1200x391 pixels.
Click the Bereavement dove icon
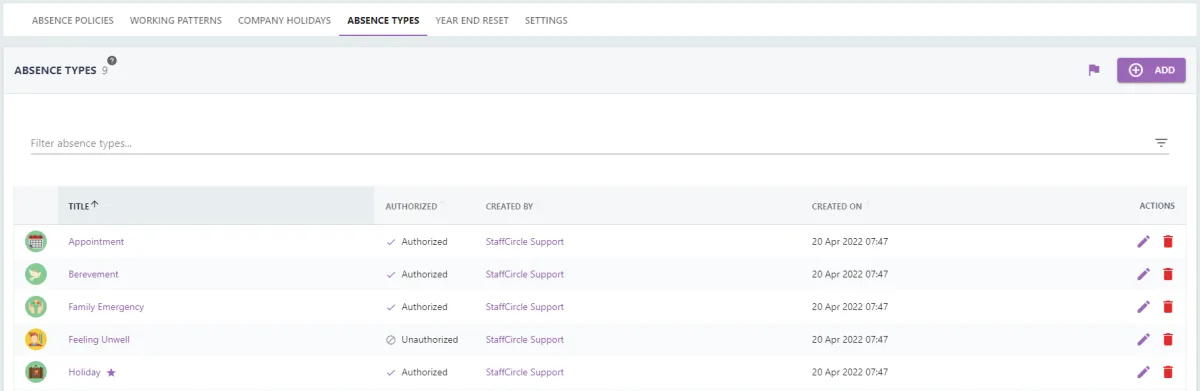click(x=36, y=274)
